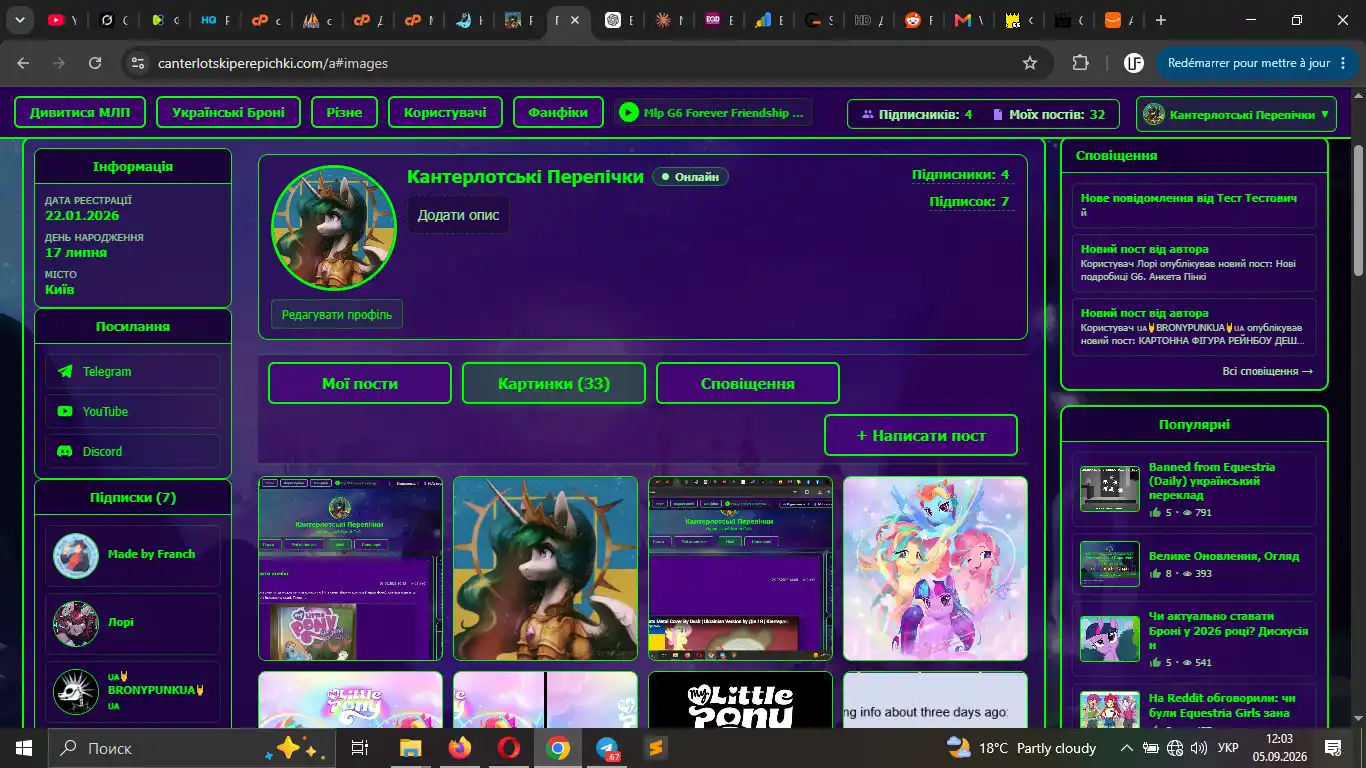The height and width of the screenshot is (768, 1366).
Task: Open the Всі сповіщення link
Action: (x=1267, y=371)
